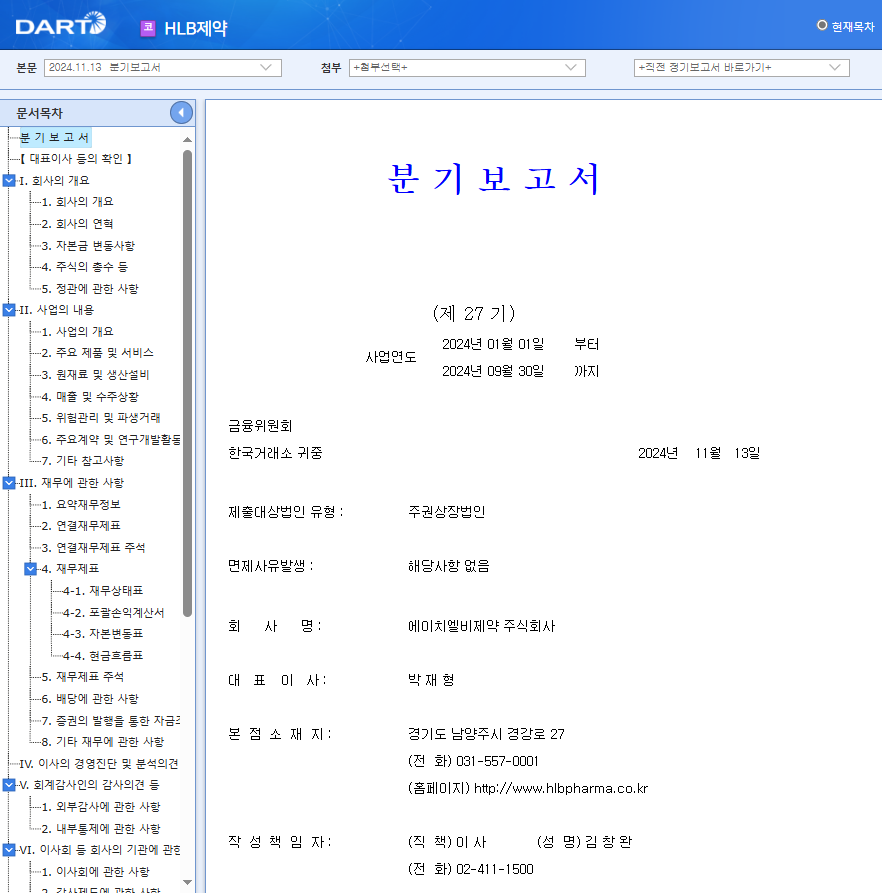Image resolution: width=882 pixels, height=893 pixels.
Task: Collapse the 4. 재무제표 subtree
Action: (29, 568)
